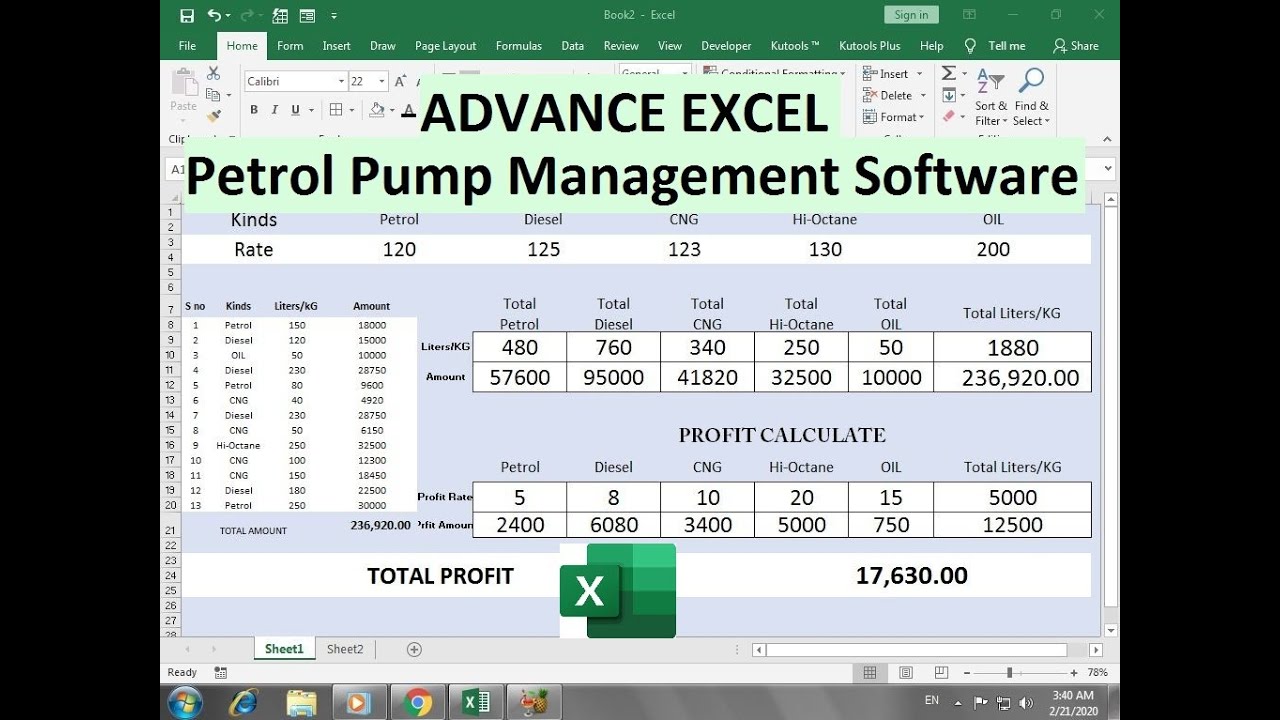The height and width of the screenshot is (720, 1280).
Task: Click the Share button
Action: pos(1076,46)
